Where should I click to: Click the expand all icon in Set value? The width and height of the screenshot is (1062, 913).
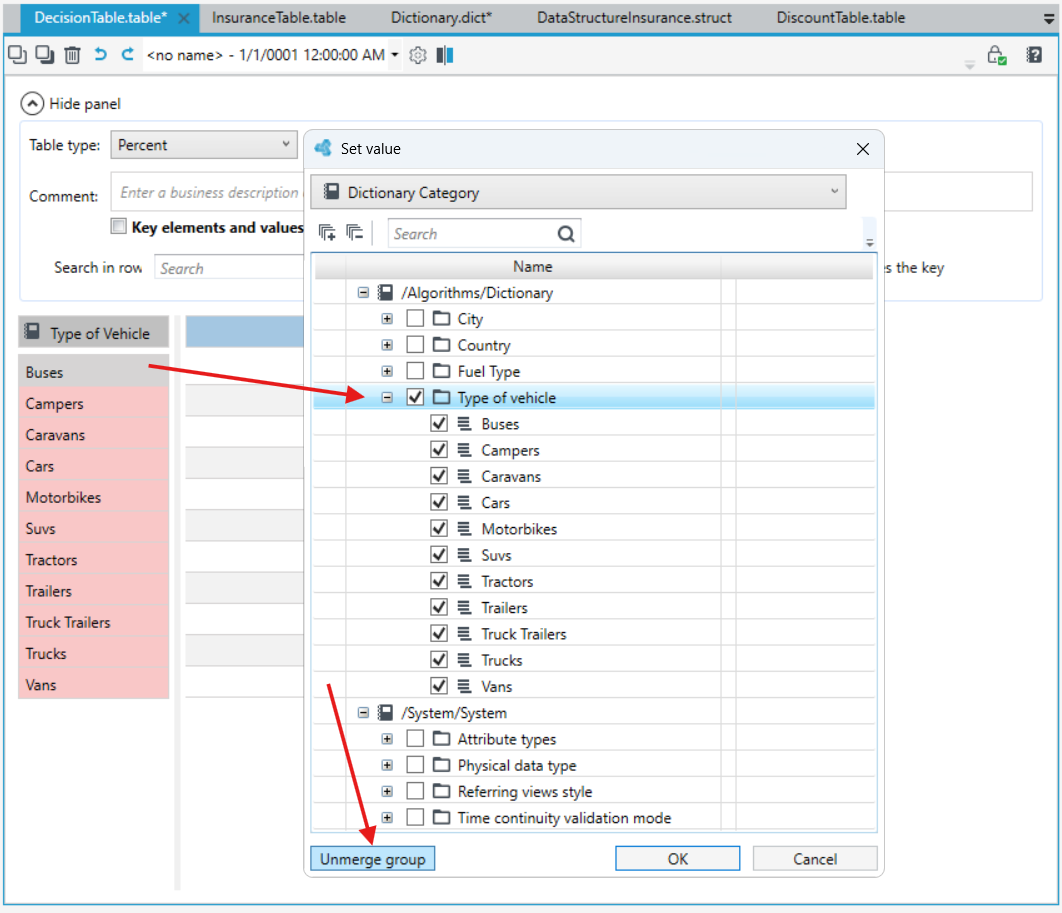pyautogui.click(x=327, y=233)
